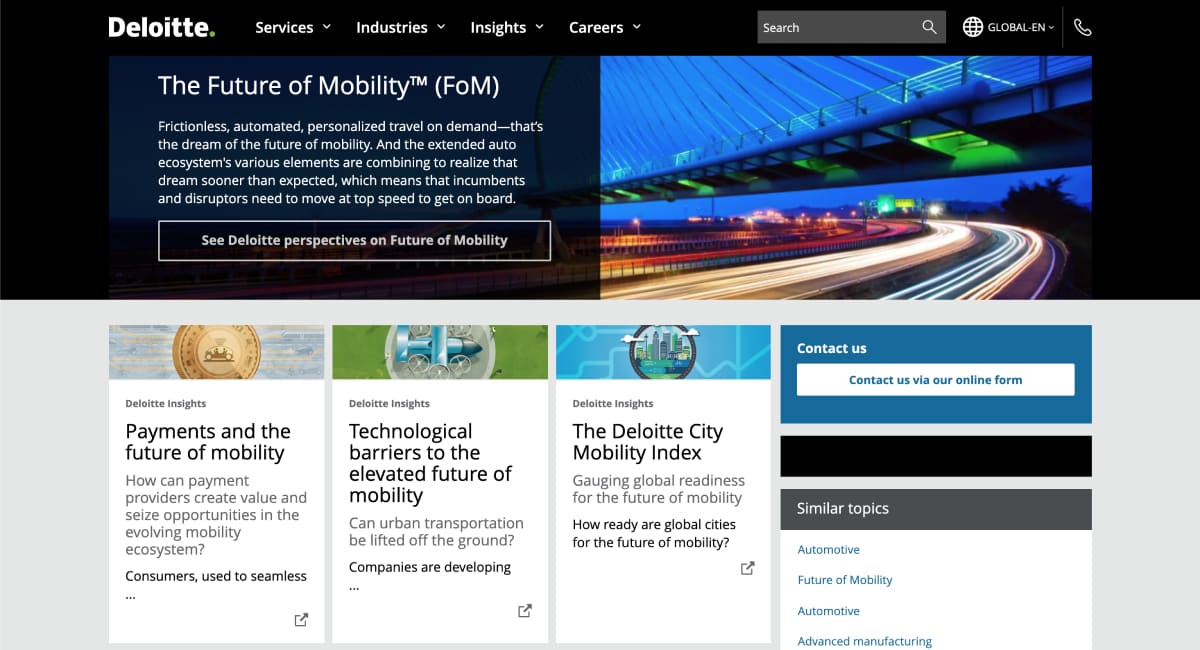Click the first Automotive similar topic link
This screenshot has height=650, width=1200.
coord(828,550)
